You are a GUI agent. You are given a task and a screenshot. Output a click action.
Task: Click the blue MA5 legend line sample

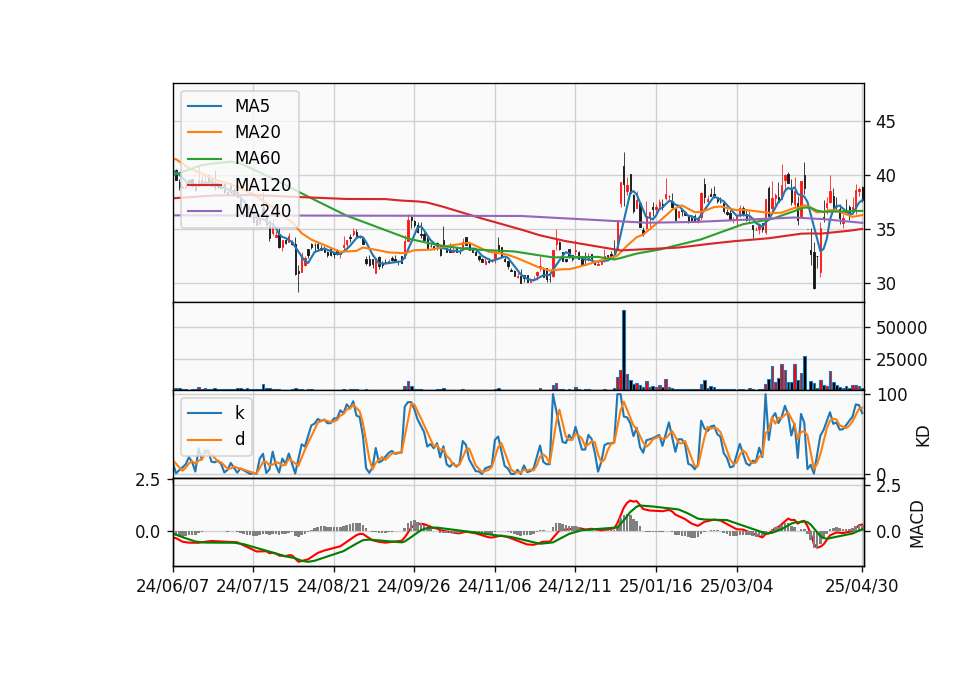[x=204, y=107]
